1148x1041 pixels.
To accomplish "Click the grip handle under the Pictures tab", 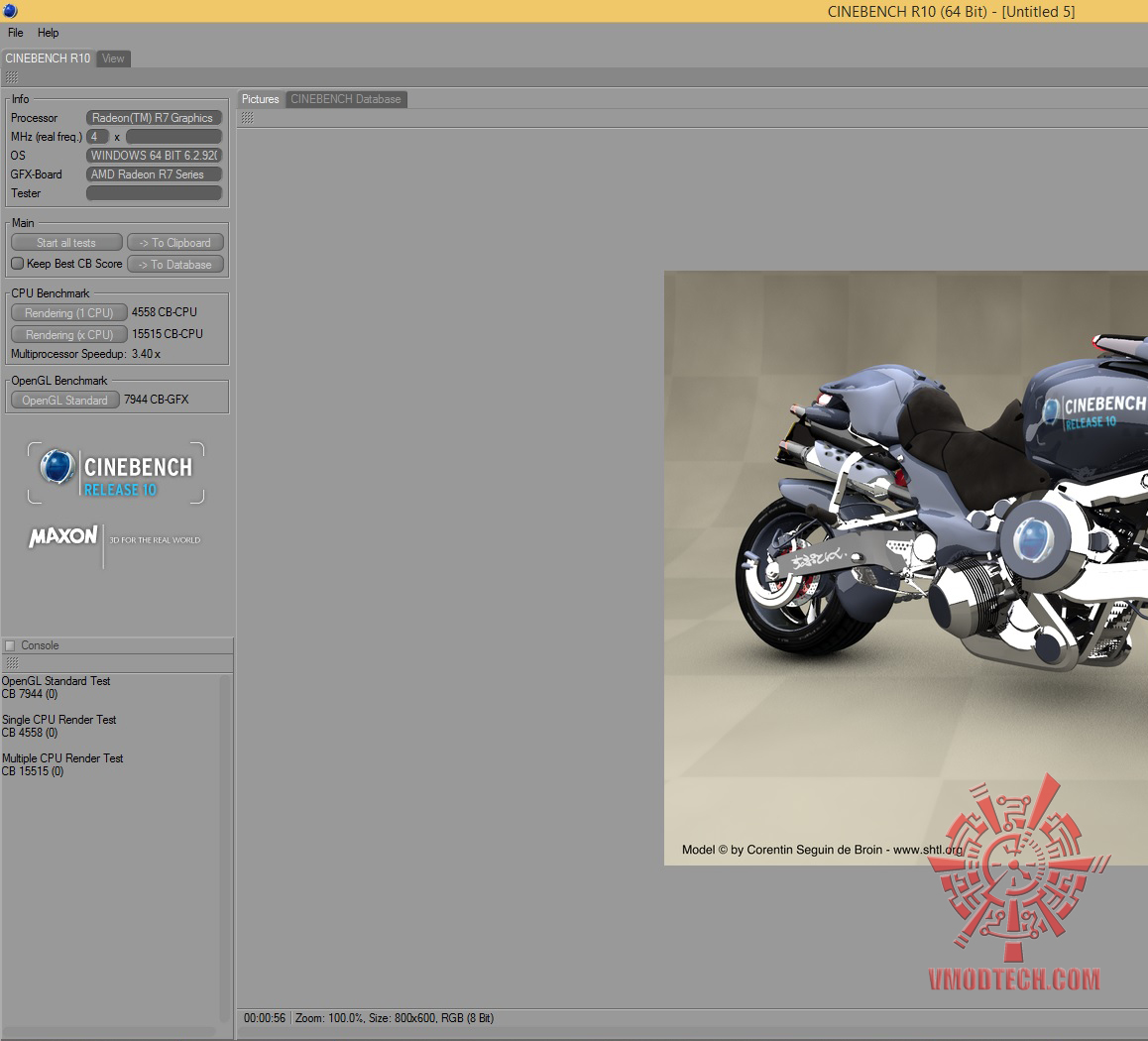I will click(248, 118).
